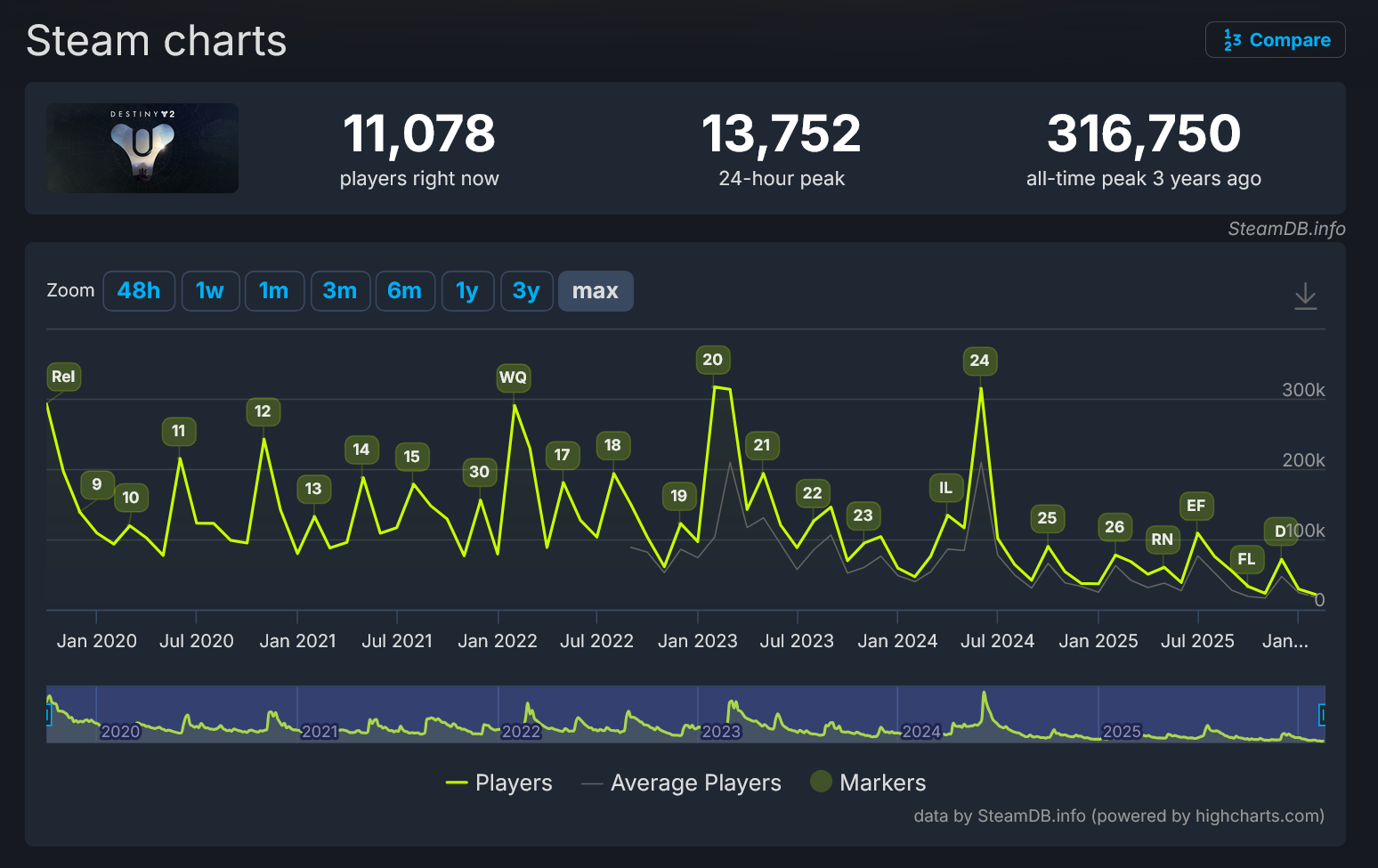Click the 'WQ' marker above the chart peak

click(514, 377)
